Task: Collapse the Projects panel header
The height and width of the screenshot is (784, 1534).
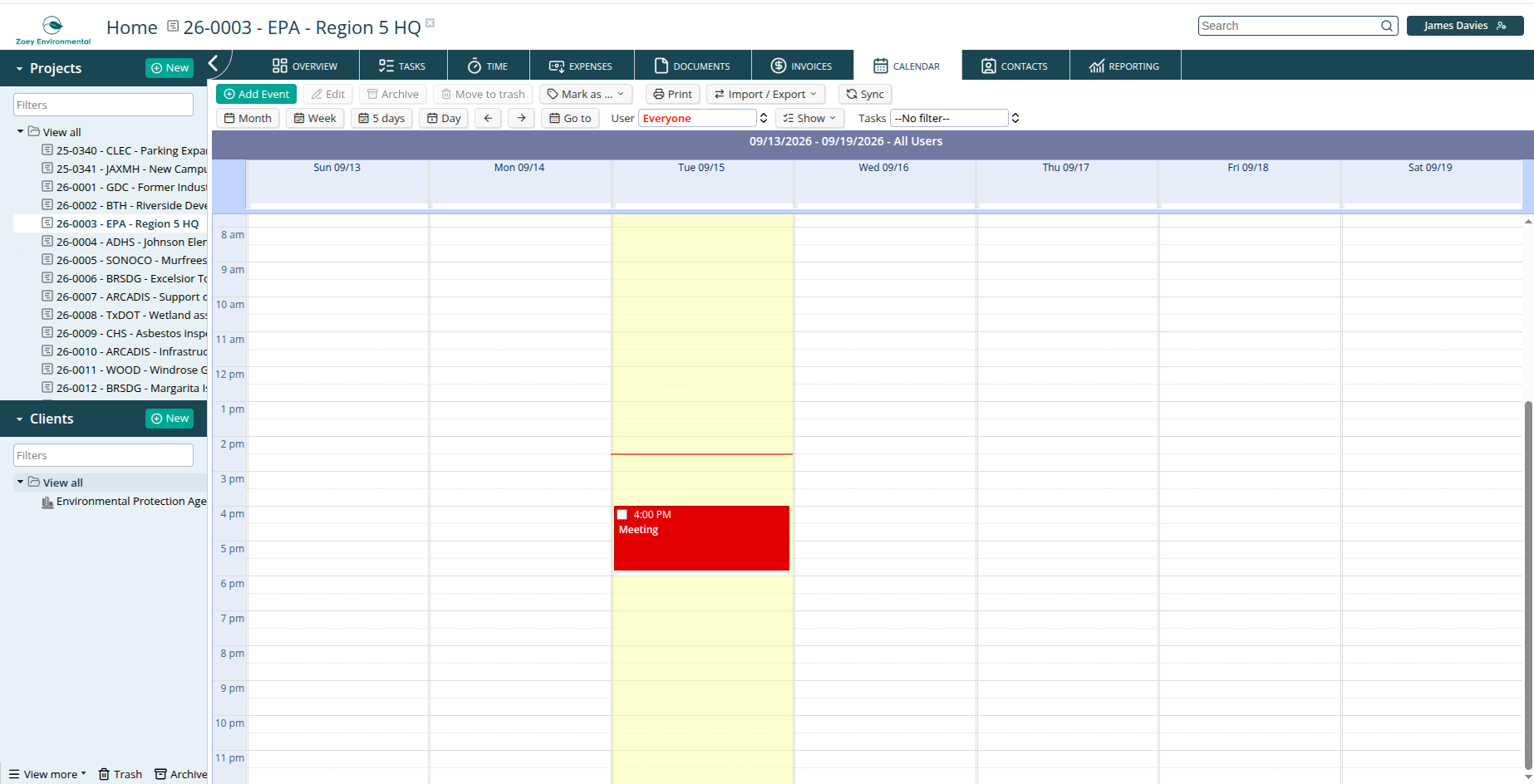Action: [x=19, y=69]
